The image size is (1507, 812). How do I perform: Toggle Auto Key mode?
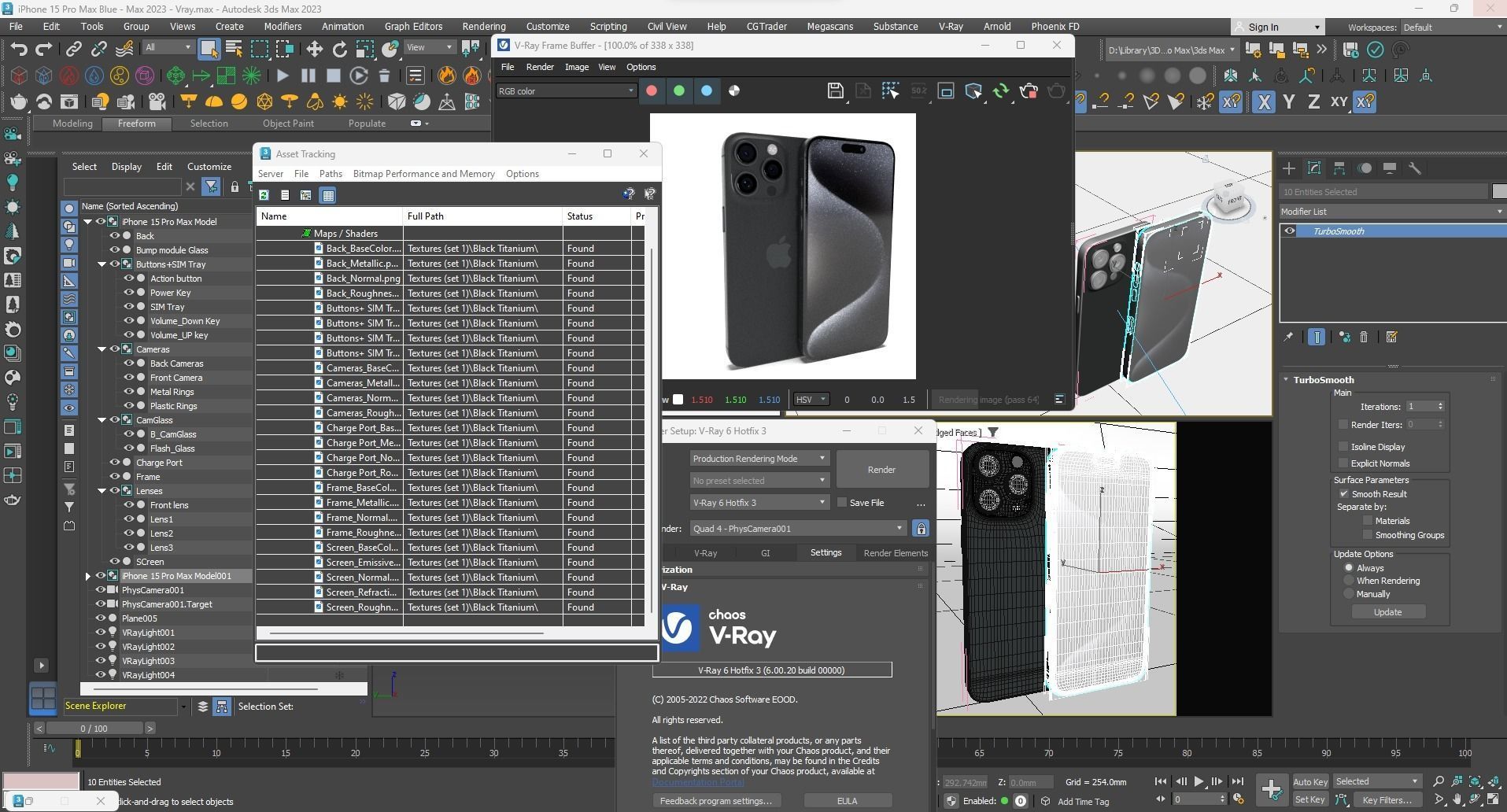click(1310, 782)
